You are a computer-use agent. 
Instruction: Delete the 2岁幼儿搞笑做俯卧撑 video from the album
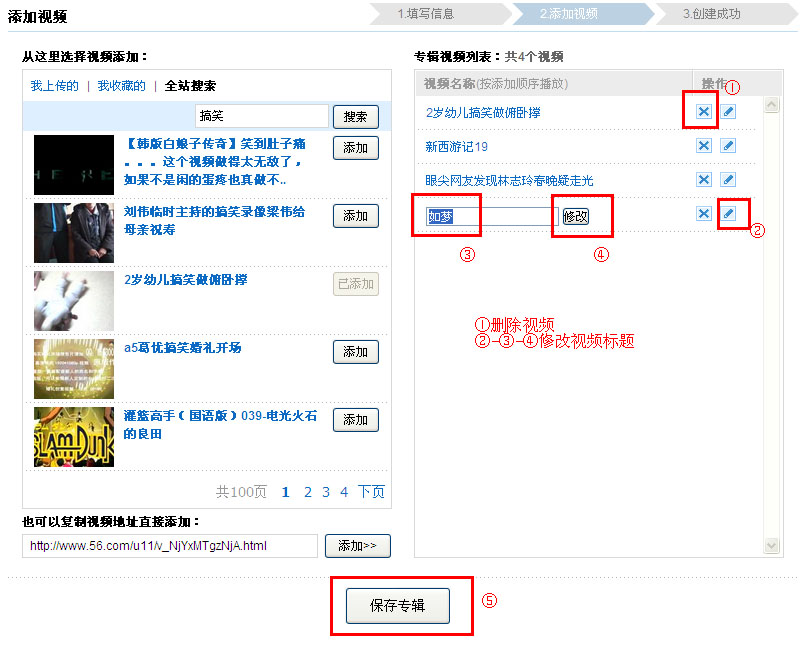tap(704, 112)
